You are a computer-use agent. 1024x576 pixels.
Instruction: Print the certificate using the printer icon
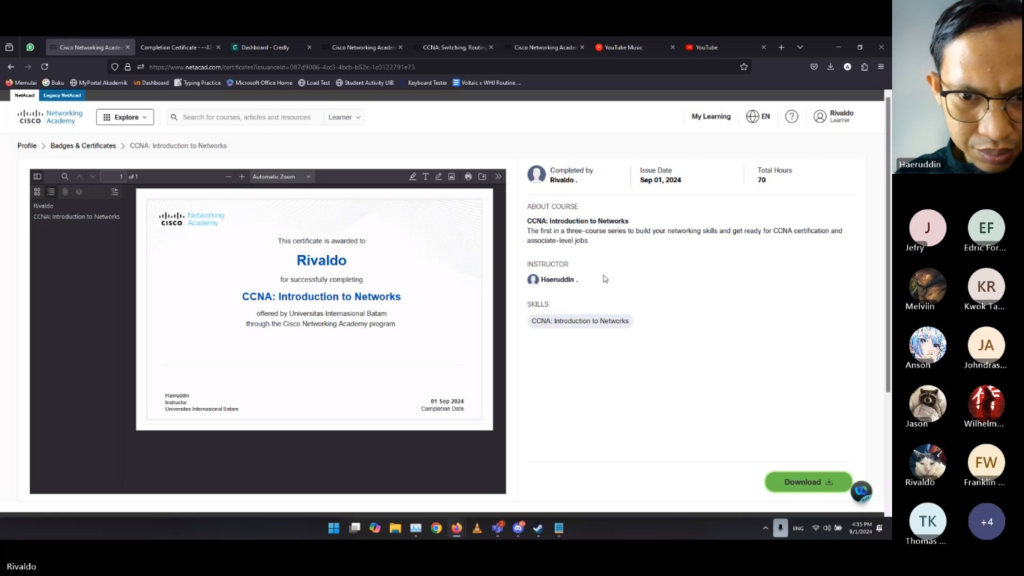[x=468, y=177]
